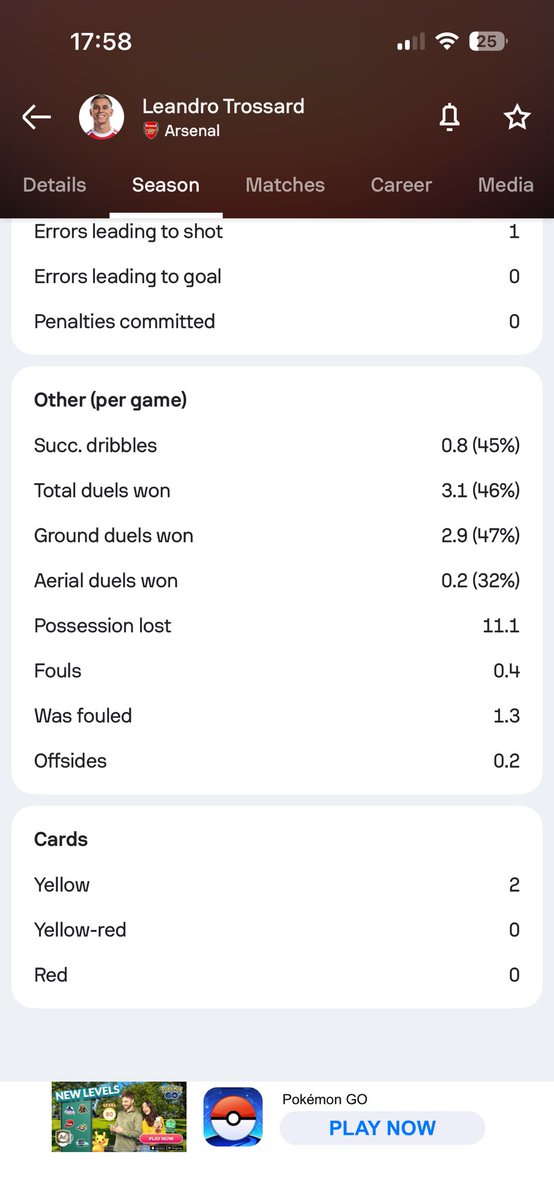
Task: Tap the PLAY NOW ad button
Action: tap(382, 1128)
